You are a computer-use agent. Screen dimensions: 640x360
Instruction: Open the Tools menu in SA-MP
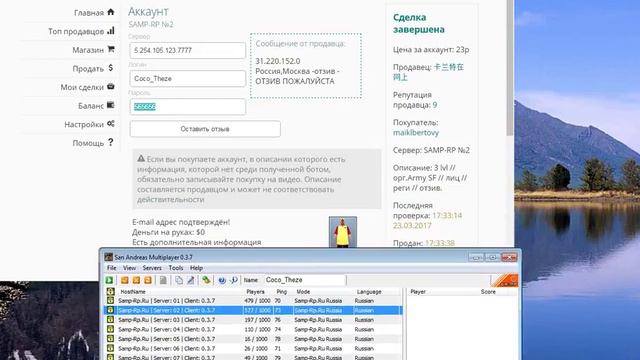[x=176, y=268]
